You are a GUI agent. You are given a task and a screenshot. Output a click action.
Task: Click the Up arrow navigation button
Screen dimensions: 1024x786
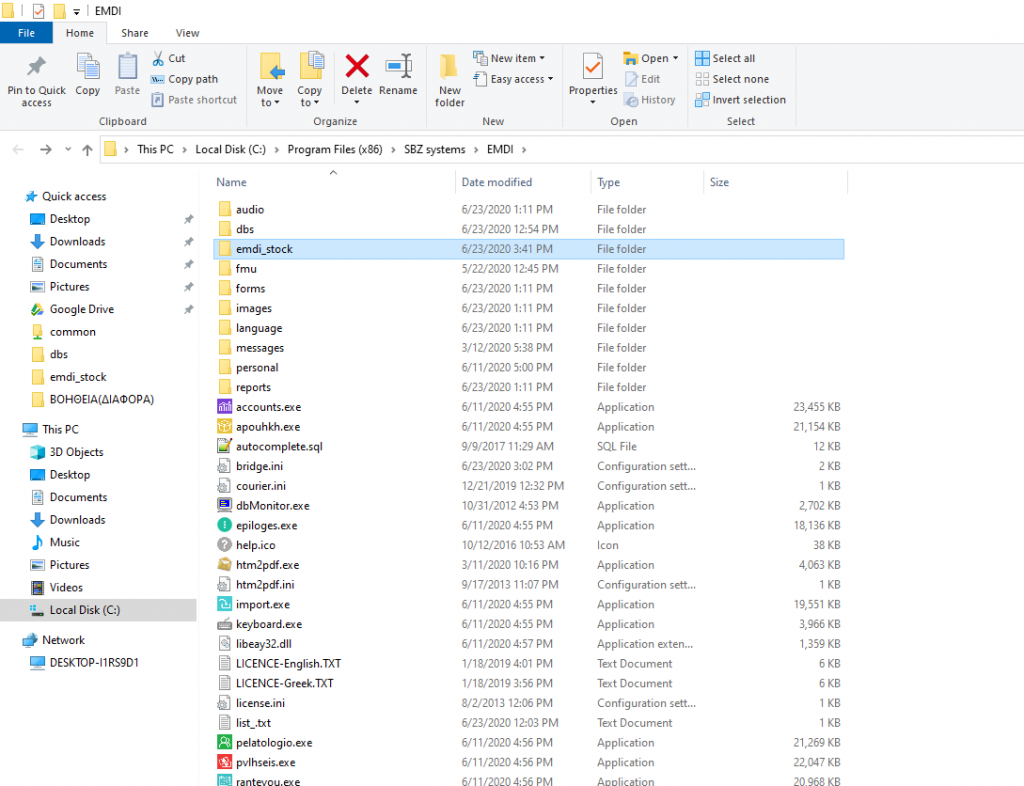pos(87,150)
